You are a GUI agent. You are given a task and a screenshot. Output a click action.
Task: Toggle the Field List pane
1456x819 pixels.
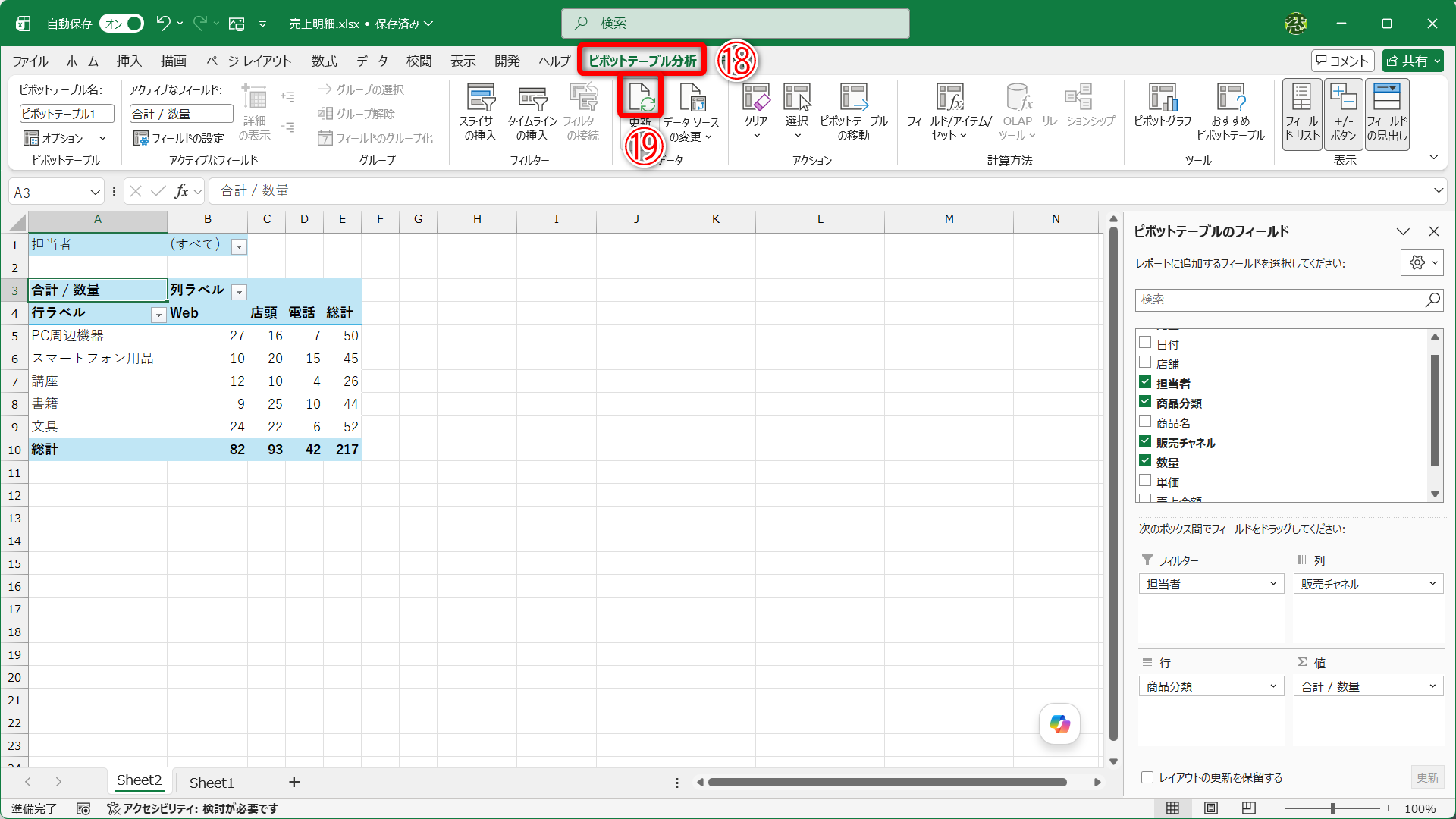[x=1302, y=114]
